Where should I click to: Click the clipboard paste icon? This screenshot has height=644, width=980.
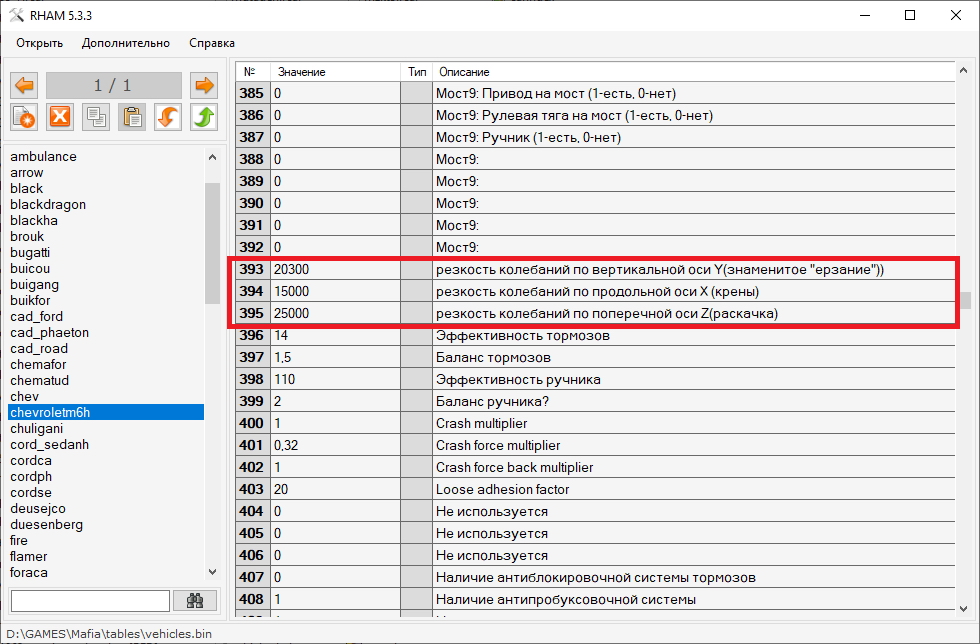coord(132,117)
